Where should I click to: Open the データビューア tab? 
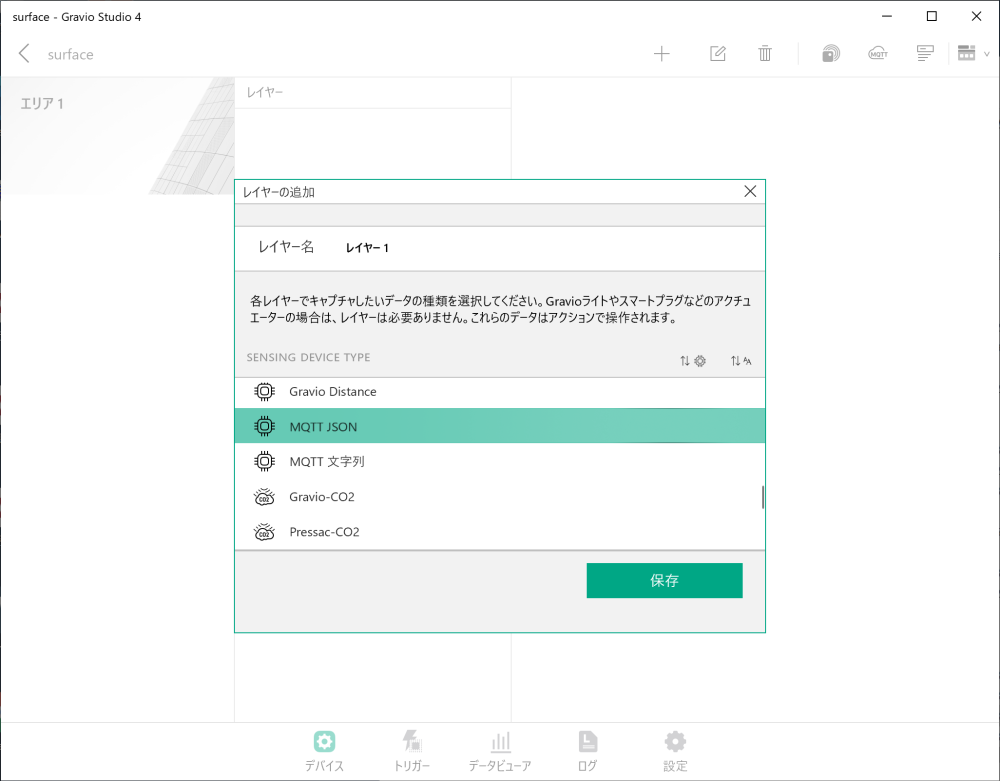coord(500,750)
